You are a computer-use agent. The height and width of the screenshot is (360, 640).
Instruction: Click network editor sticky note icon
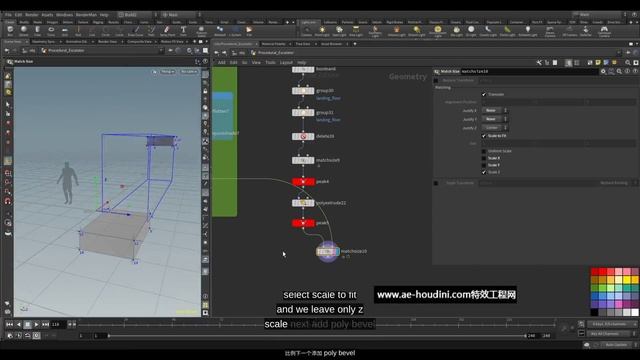click(598, 62)
